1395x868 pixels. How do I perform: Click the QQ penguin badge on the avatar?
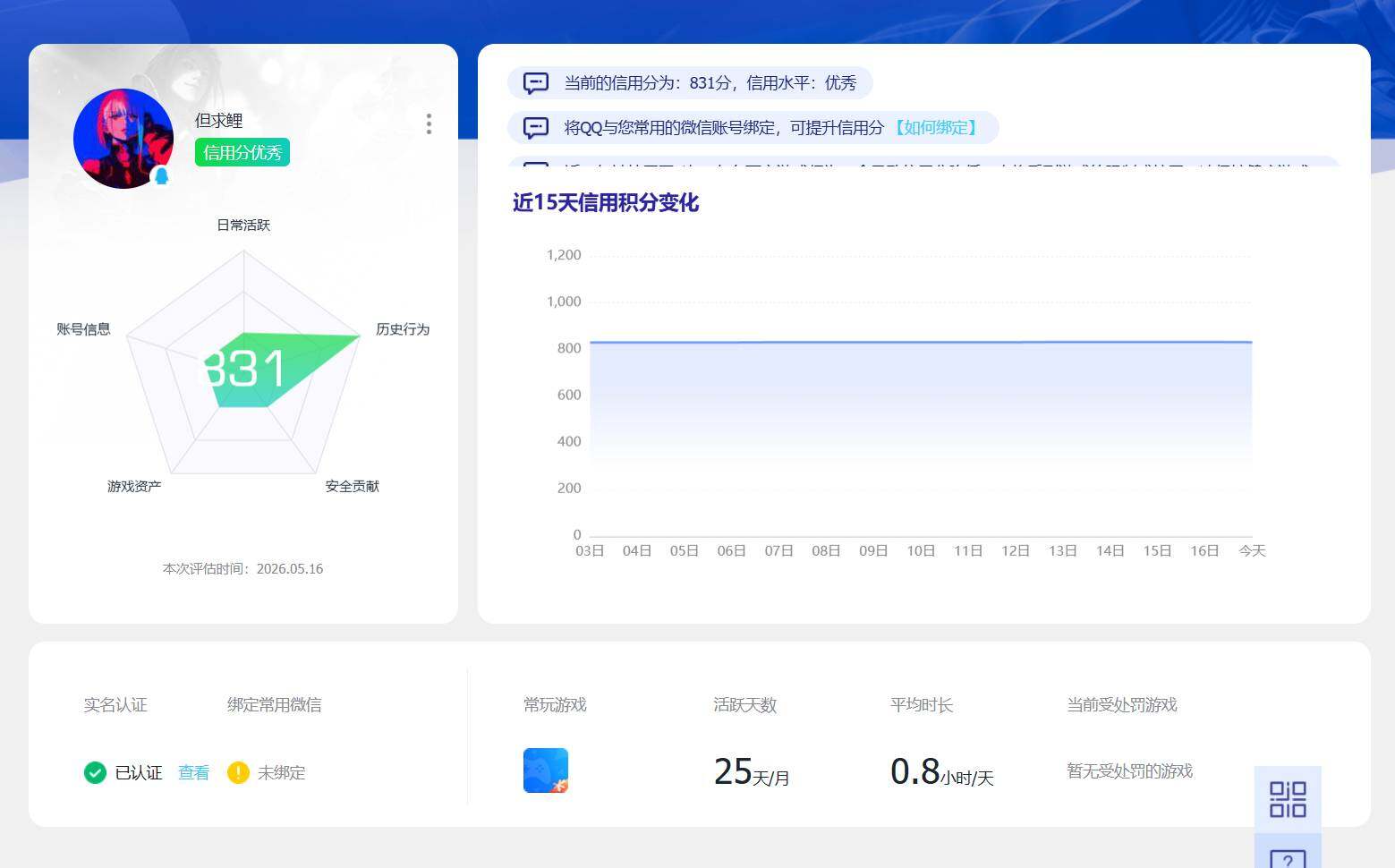[x=161, y=176]
